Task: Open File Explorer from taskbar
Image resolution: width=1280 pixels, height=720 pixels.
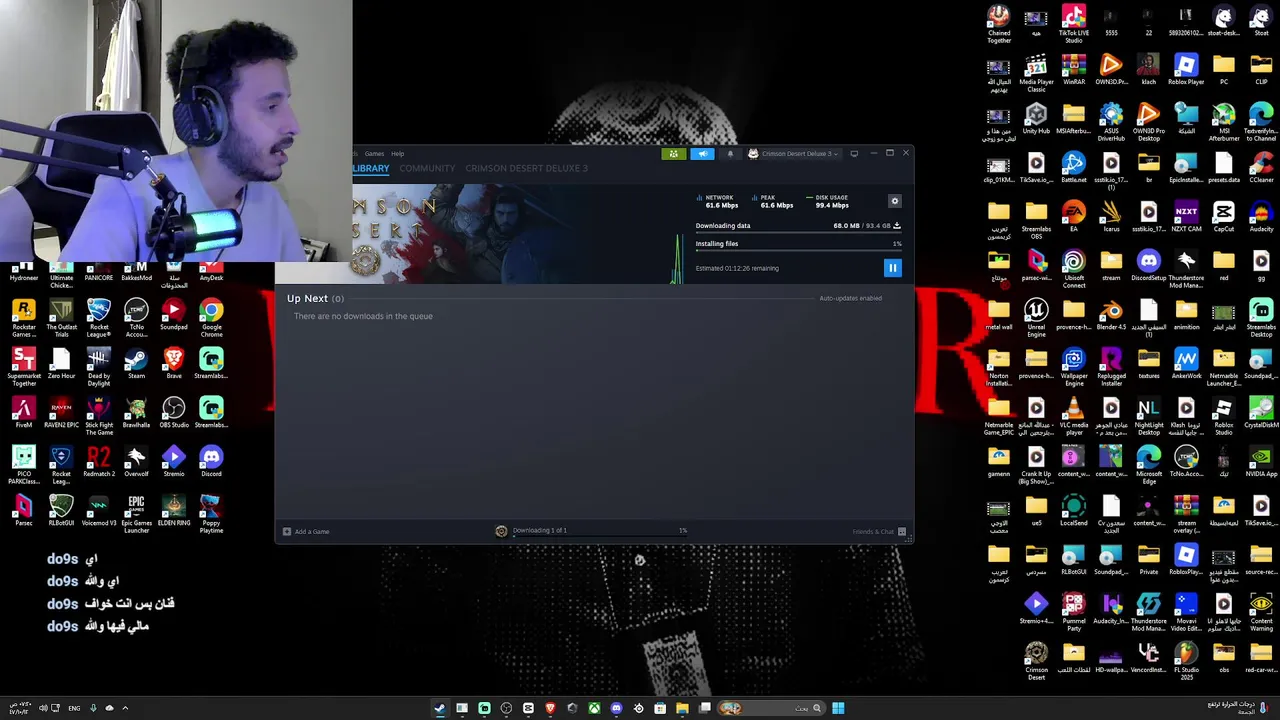Action: pos(682,708)
